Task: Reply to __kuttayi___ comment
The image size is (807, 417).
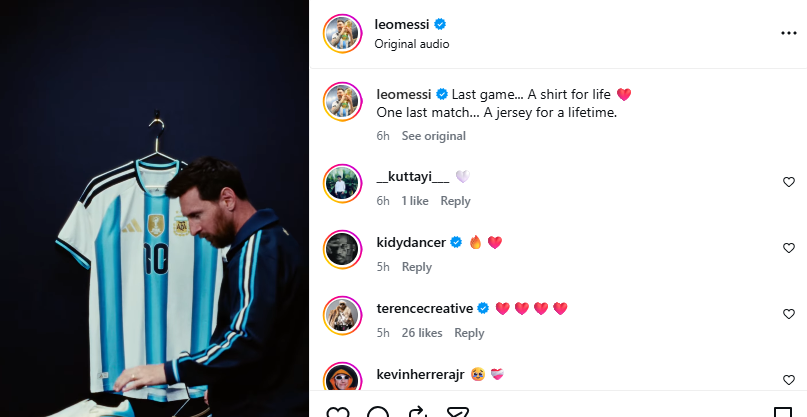Action: [x=455, y=201]
